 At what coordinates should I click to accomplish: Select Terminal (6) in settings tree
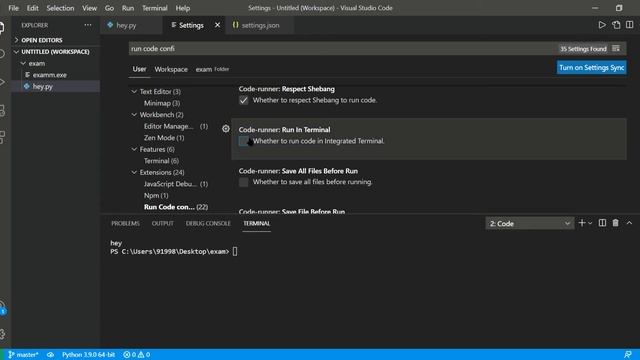(x=161, y=161)
